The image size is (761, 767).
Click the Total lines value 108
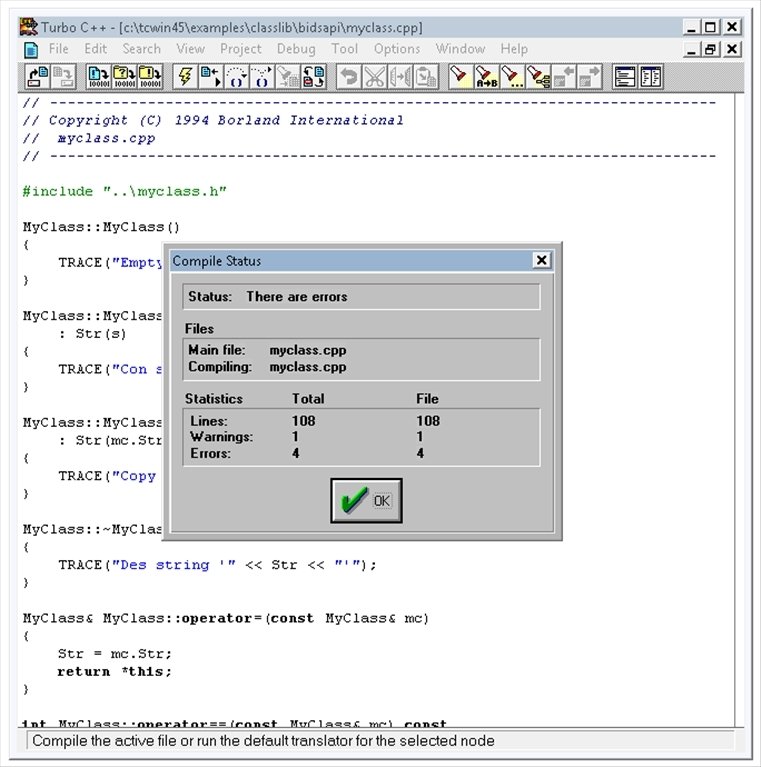303,421
